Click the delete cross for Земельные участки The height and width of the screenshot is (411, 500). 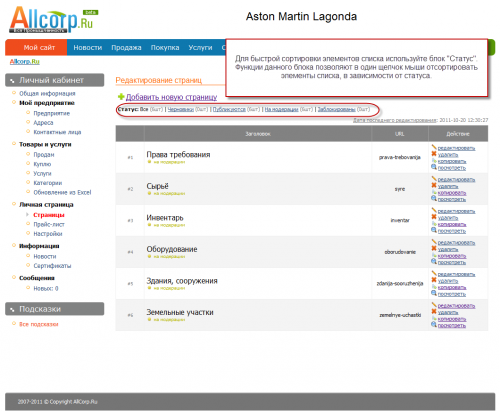[434, 312]
